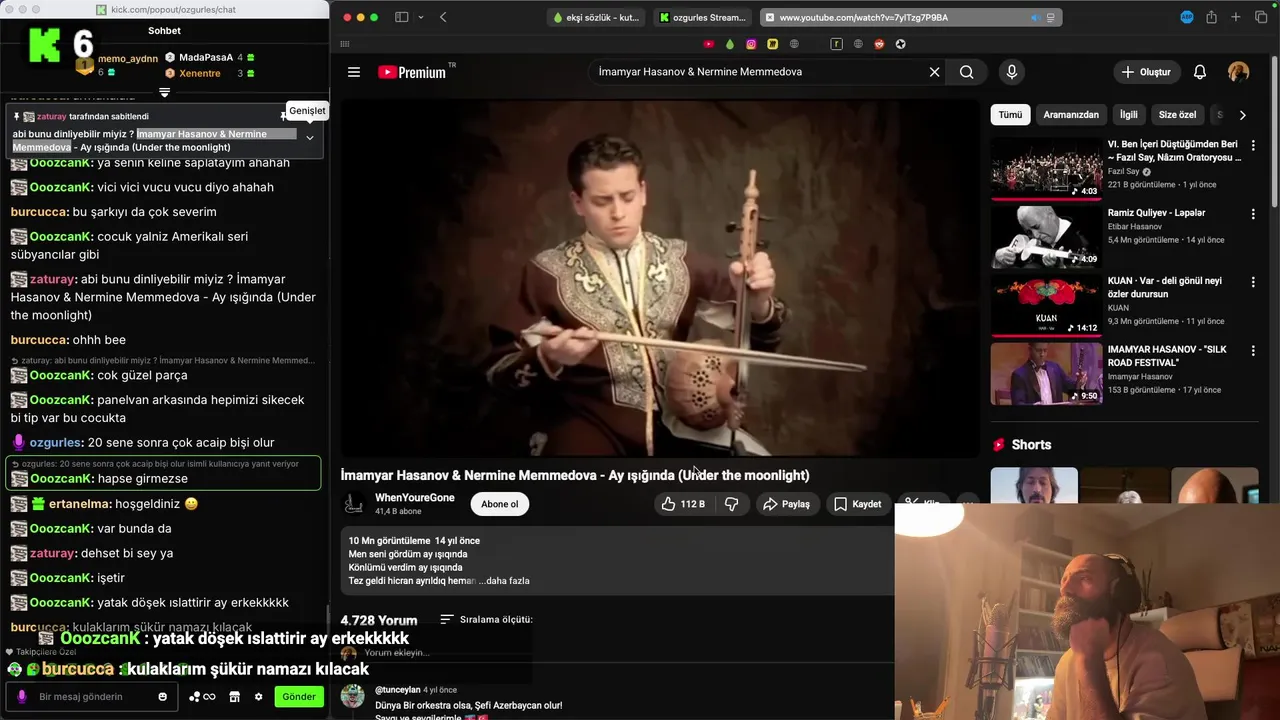Open Kick chat settings gear
The height and width of the screenshot is (720, 1280).
[x=258, y=697]
